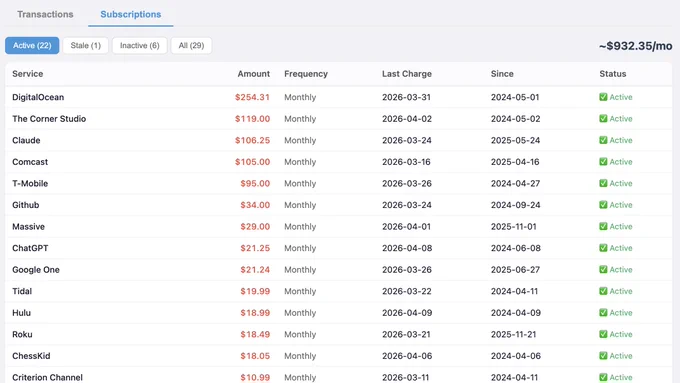Viewport: 680px width, 383px height.
Task: Click the green check icon for The Corner Studio
Action: point(603,118)
